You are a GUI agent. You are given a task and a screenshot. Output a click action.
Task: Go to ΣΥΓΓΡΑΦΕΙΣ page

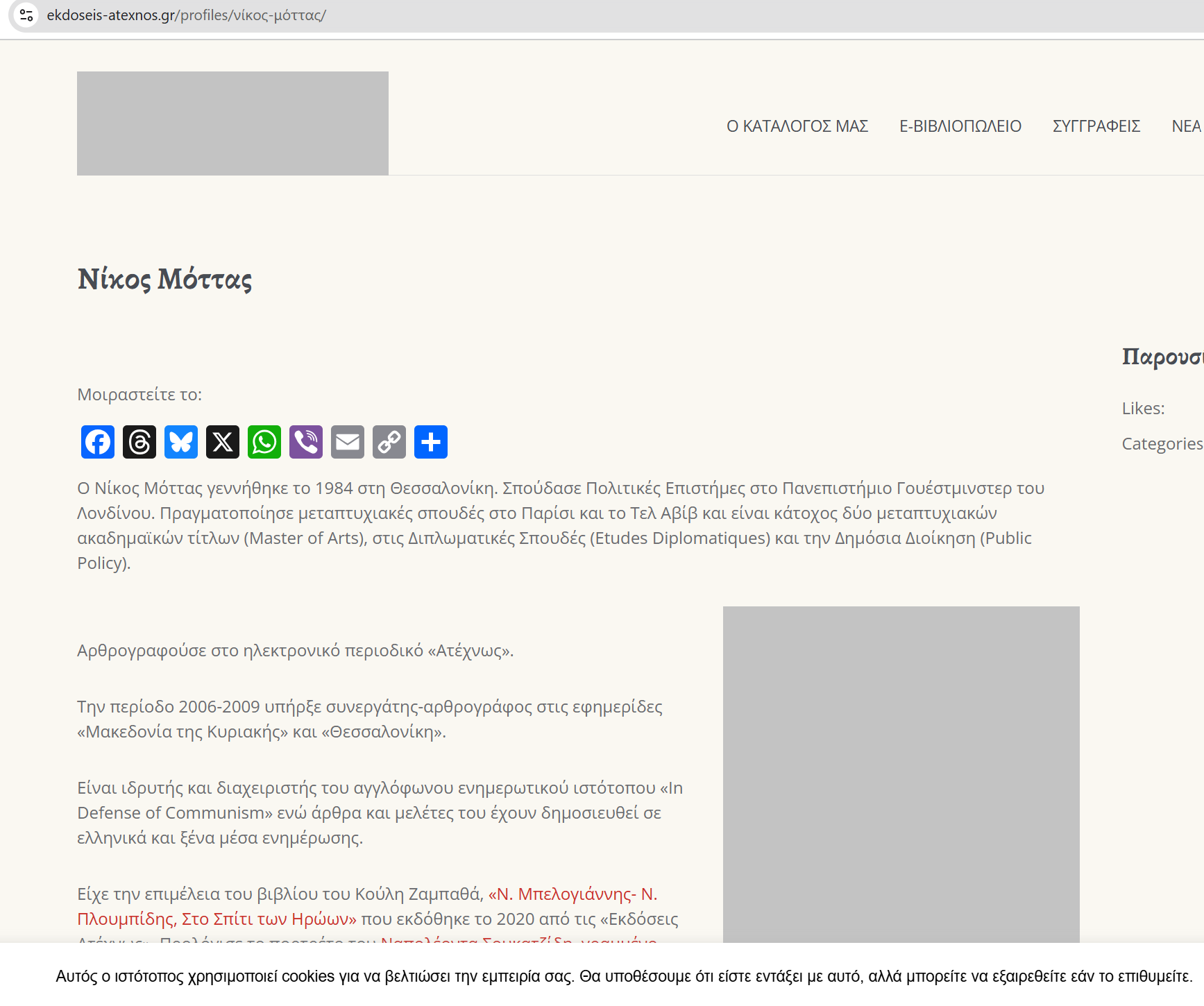pyautogui.click(x=1096, y=126)
